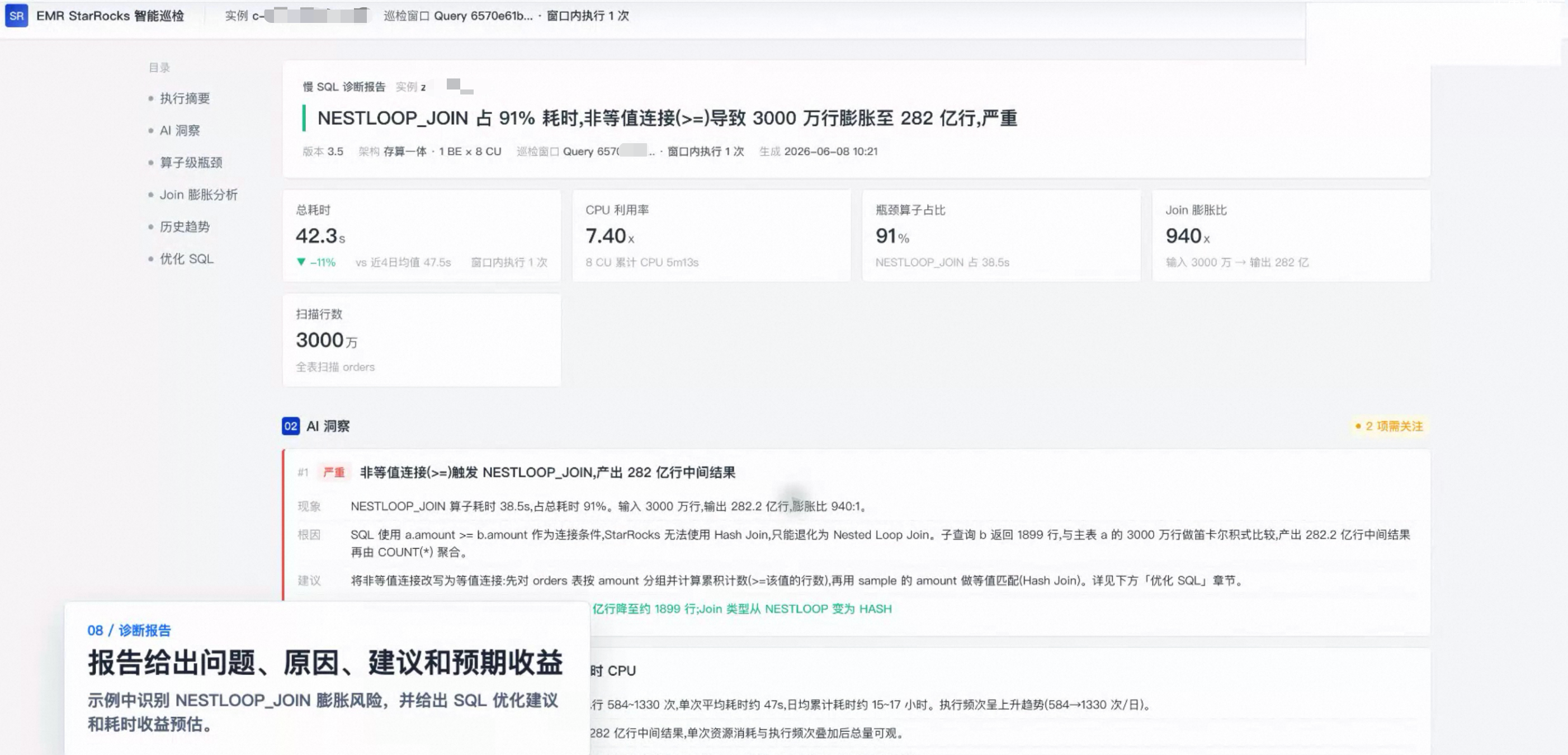Image resolution: width=1568 pixels, height=755 pixels.
Task: Click the 3000万 扫描行数 value
Action: pyautogui.click(x=327, y=341)
